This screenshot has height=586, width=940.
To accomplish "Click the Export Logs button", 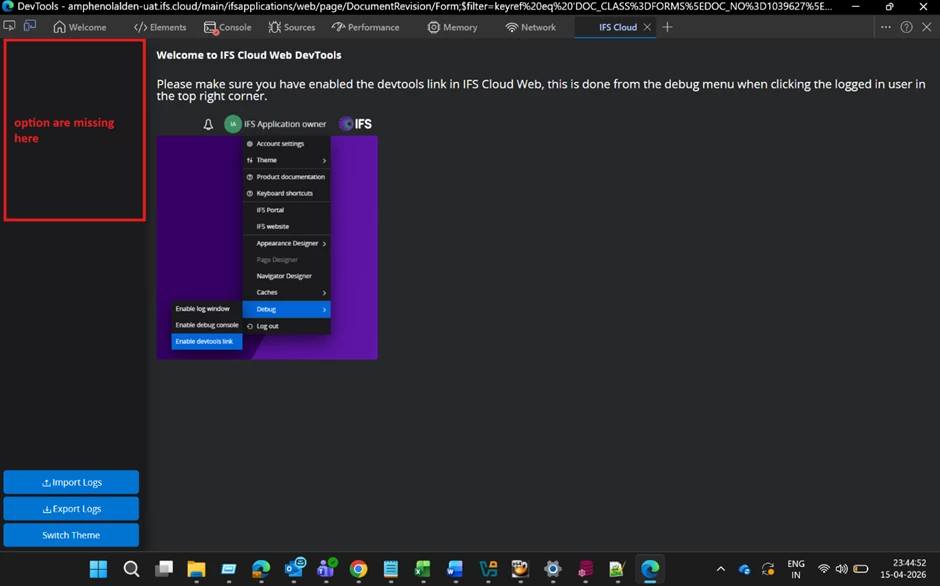I will pos(71,509).
